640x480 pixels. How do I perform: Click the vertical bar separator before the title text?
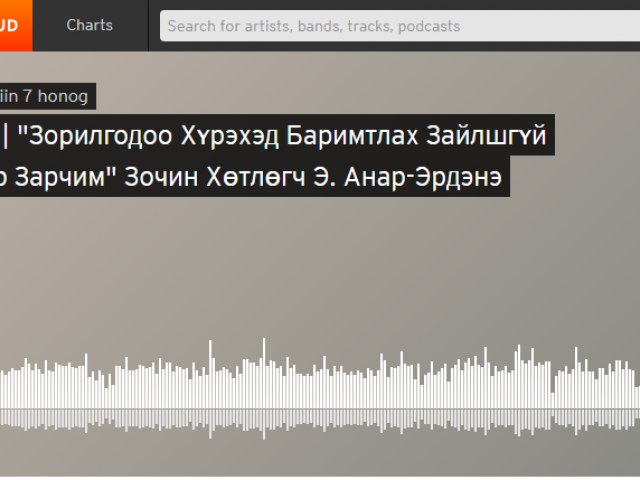coord(5,135)
